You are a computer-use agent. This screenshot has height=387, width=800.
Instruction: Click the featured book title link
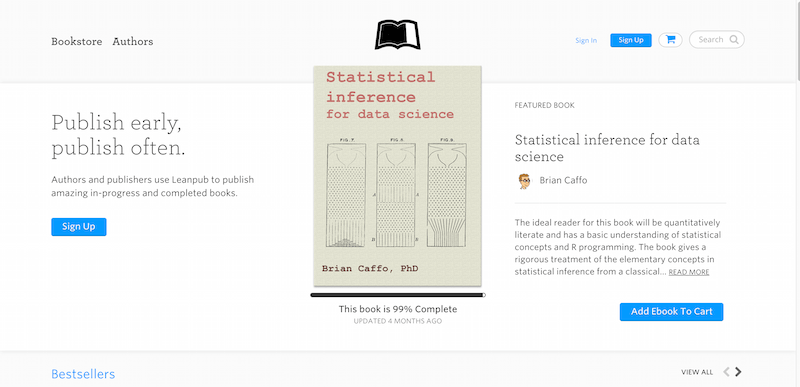(x=607, y=148)
